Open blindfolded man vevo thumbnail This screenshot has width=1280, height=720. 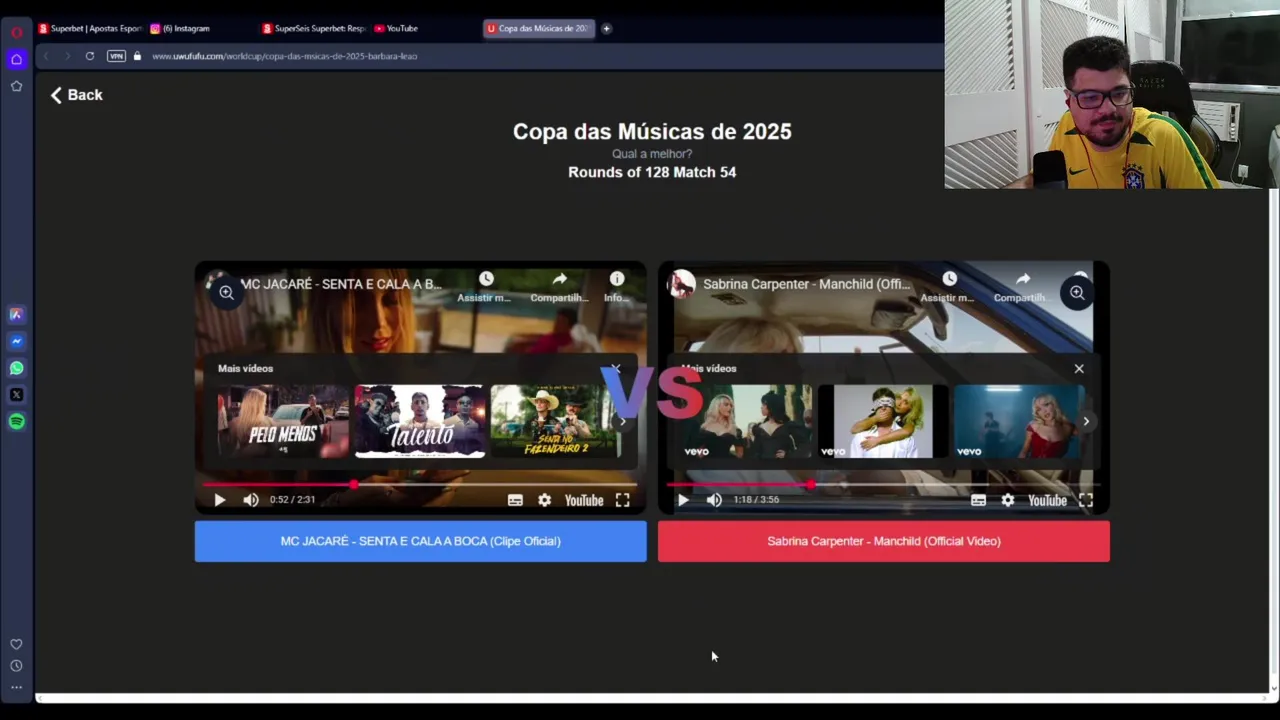(x=883, y=421)
